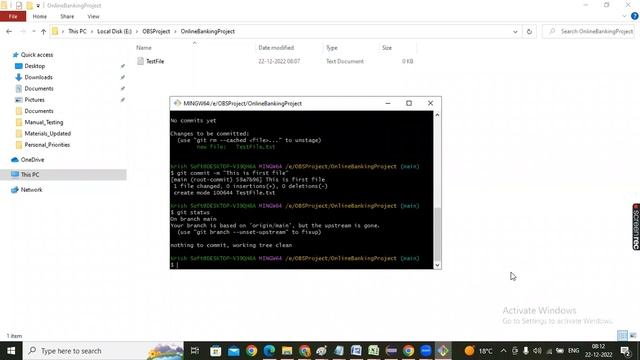640x360 pixels.
Task: Open Git Bash window menu icon
Action: [177, 103]
